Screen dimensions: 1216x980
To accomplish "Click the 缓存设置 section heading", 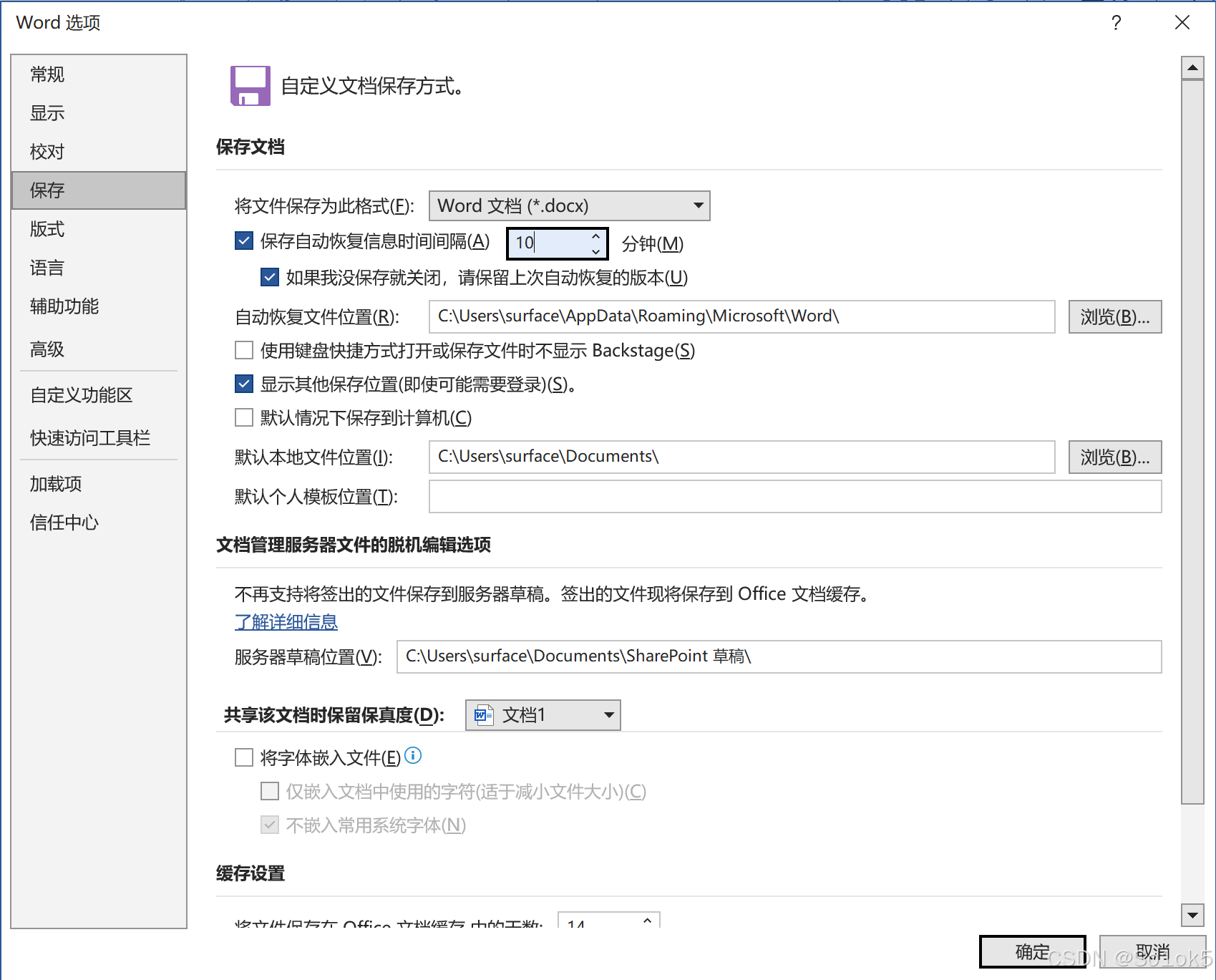I will click(251, 873).
